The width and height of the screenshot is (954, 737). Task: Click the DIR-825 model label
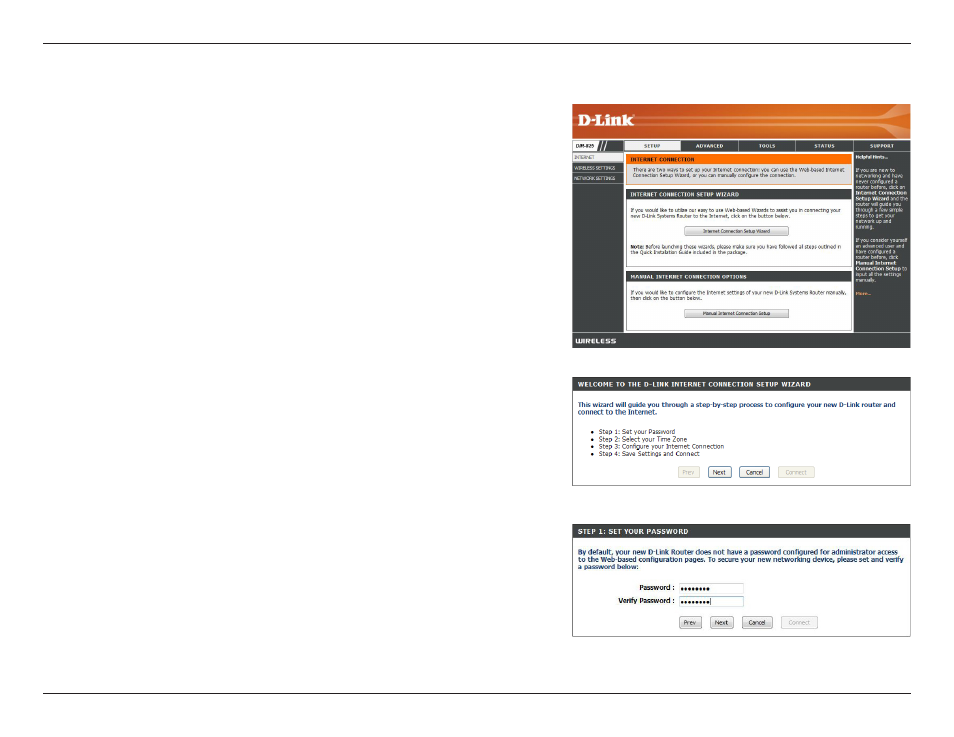585,146
